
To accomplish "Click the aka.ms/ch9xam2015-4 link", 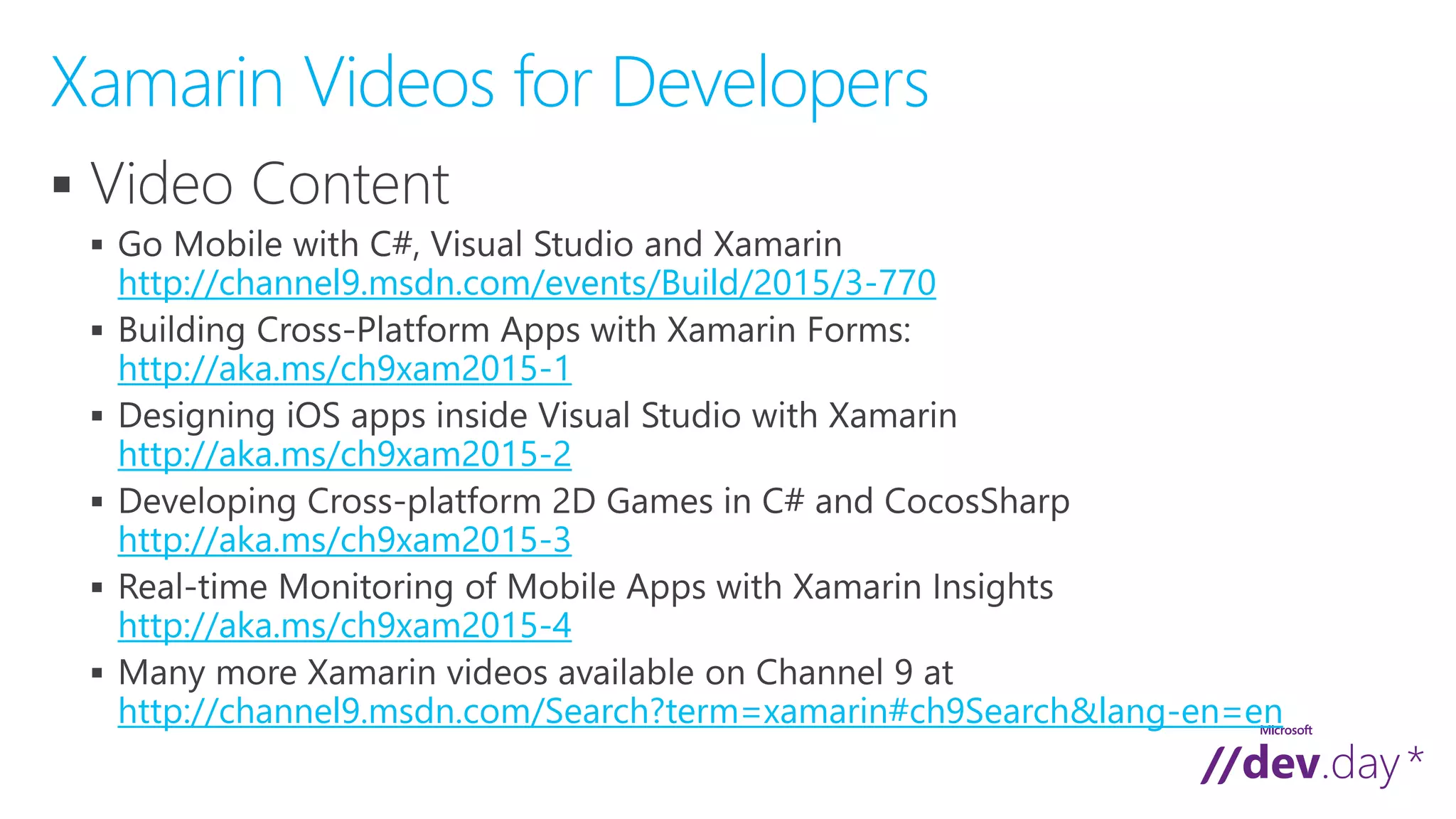I will click(x=345, y=626).
